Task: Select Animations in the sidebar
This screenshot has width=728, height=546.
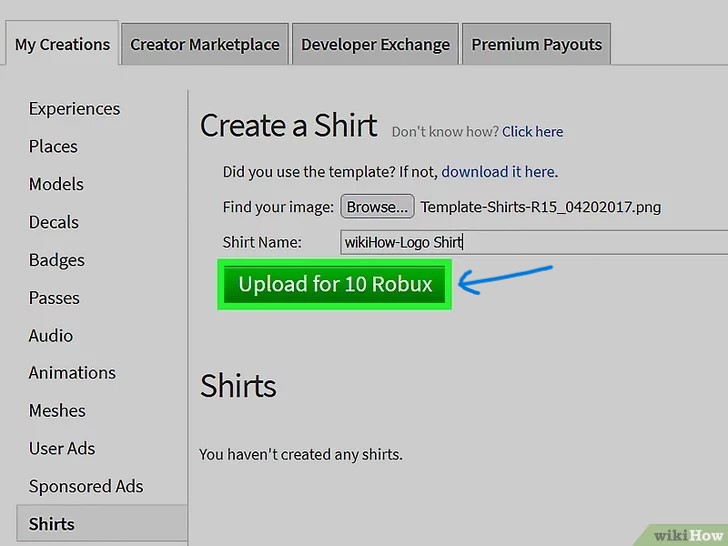Action: coord(72,372)
